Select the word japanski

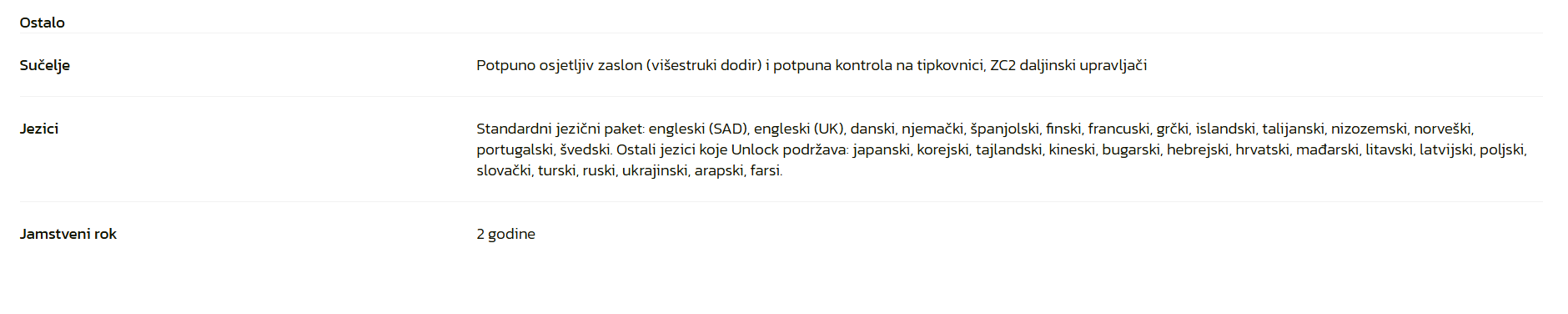click(x=881, y=149)
